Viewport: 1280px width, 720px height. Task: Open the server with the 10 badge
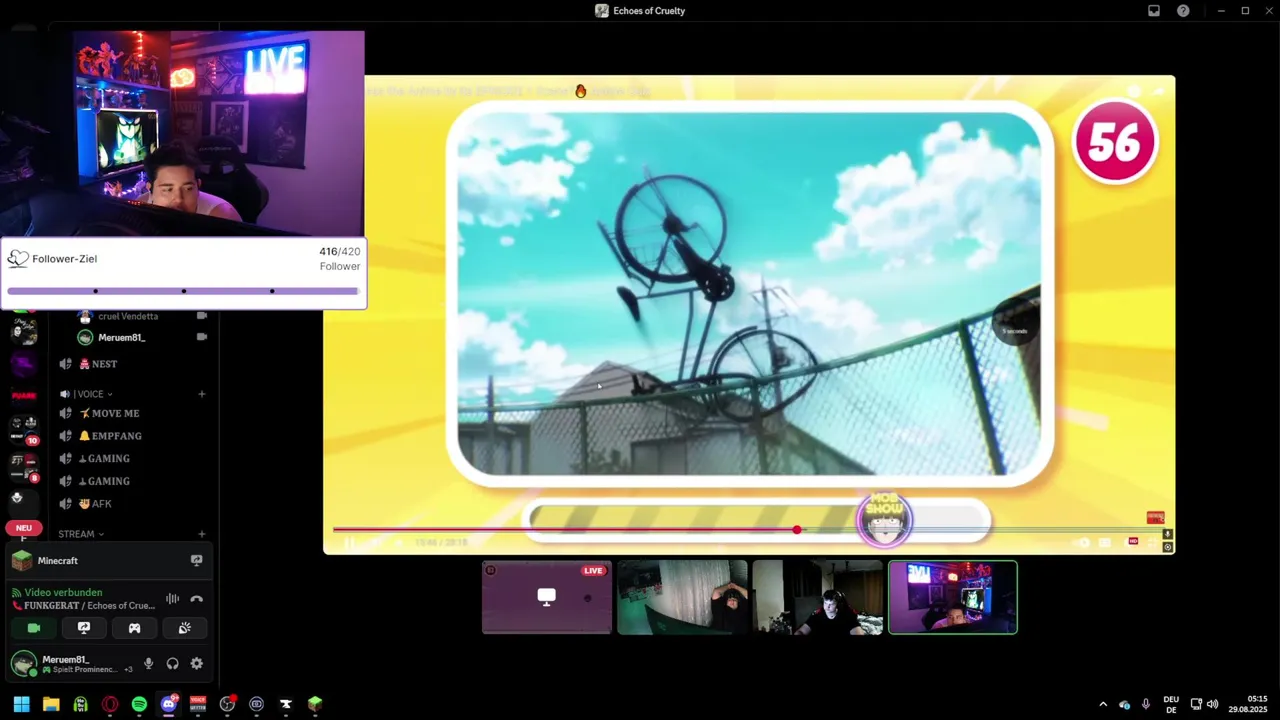pos(24,430)
